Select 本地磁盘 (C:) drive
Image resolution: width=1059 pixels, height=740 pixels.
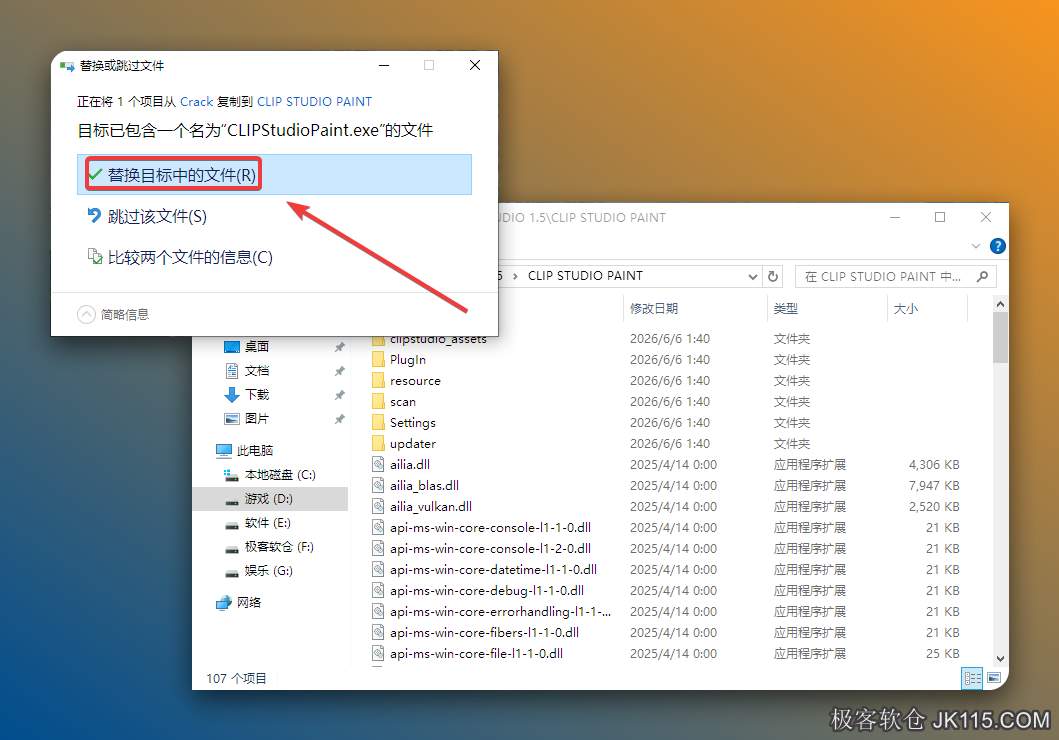(280, 475)
